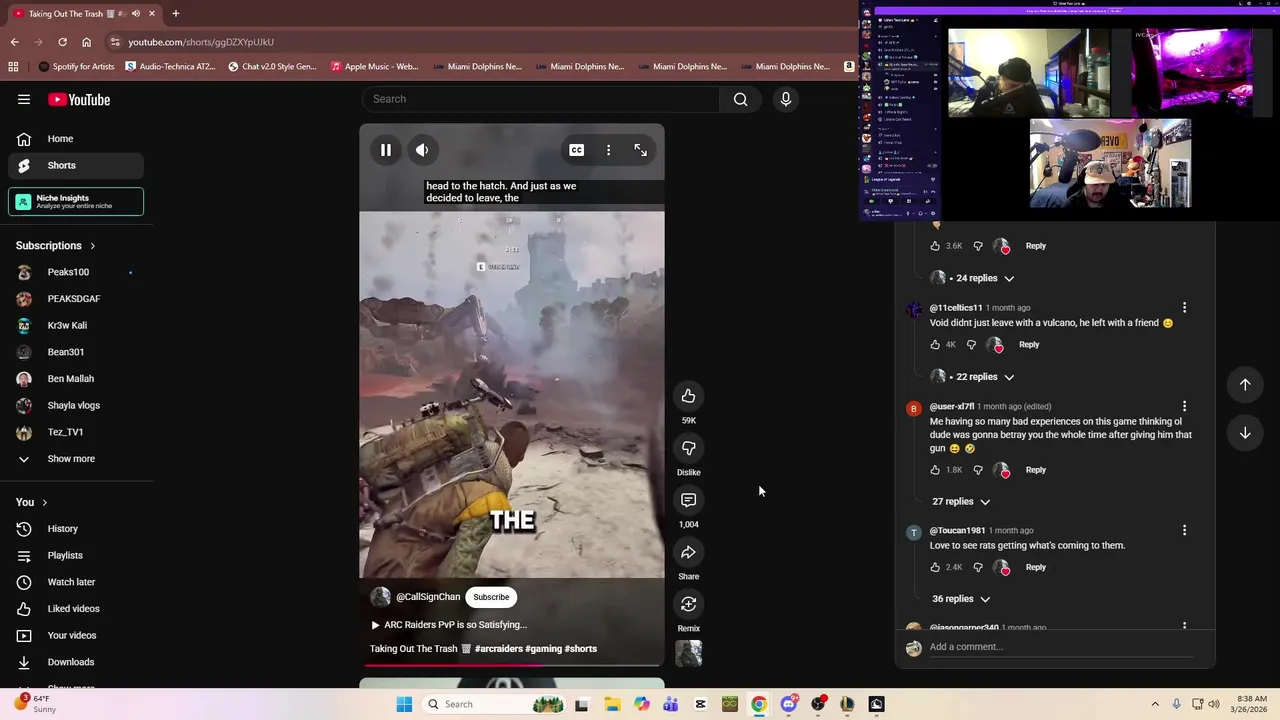
Task: Go to YouTube home via logo
Action: tap(79, 100)
